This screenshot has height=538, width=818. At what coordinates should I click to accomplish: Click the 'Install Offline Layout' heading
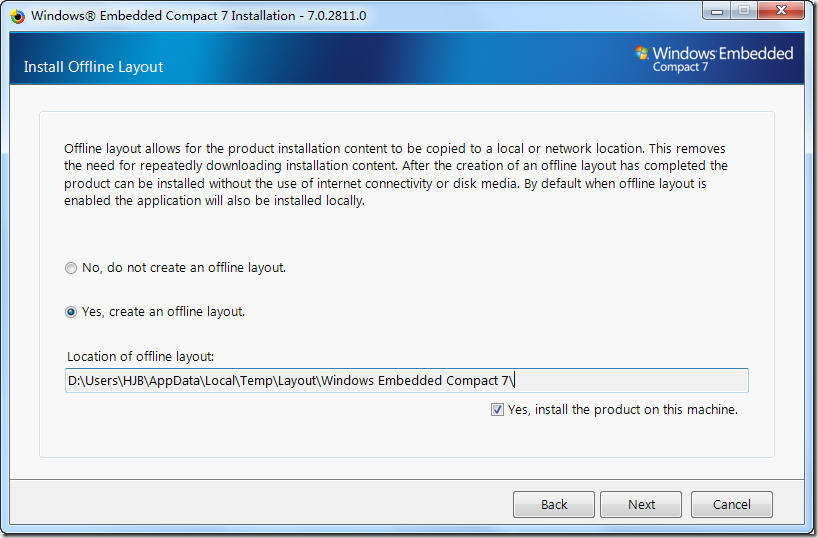click(93, 67)
